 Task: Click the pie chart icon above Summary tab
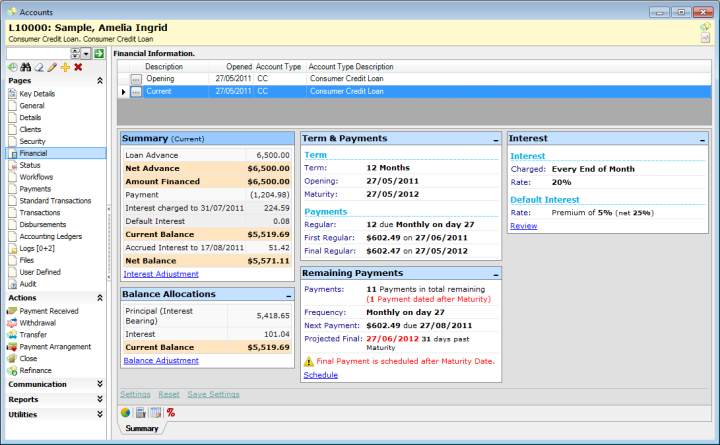[x=125, y=412]
